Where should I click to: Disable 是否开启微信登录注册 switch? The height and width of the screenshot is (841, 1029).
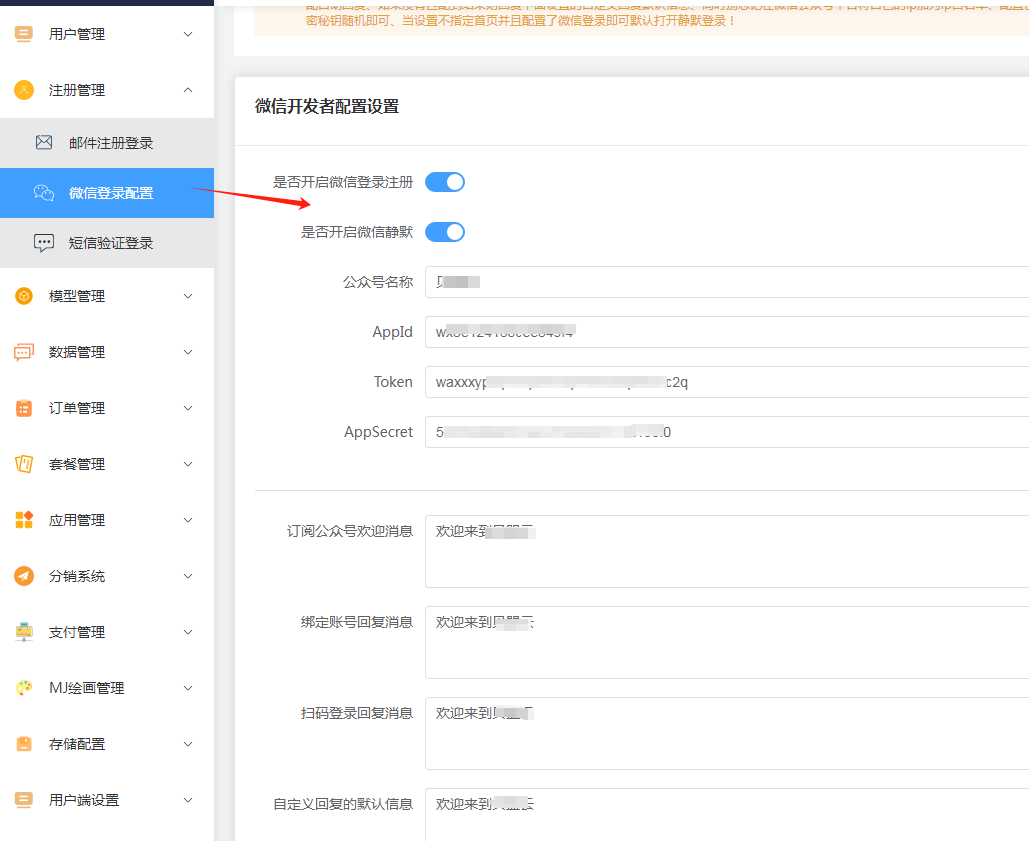pyautogui.click(x=444, y=181)
